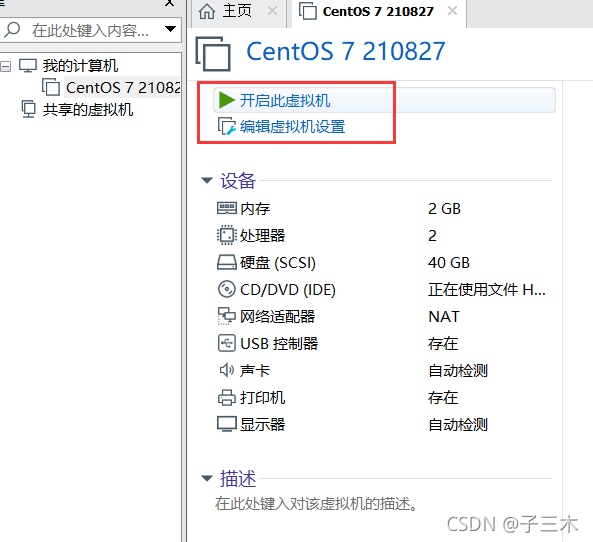Image resolution: width=593 pixels, height=542 pixels.
Task: Click the 存在 value for 打印机
Action: (x=443, y=398)
